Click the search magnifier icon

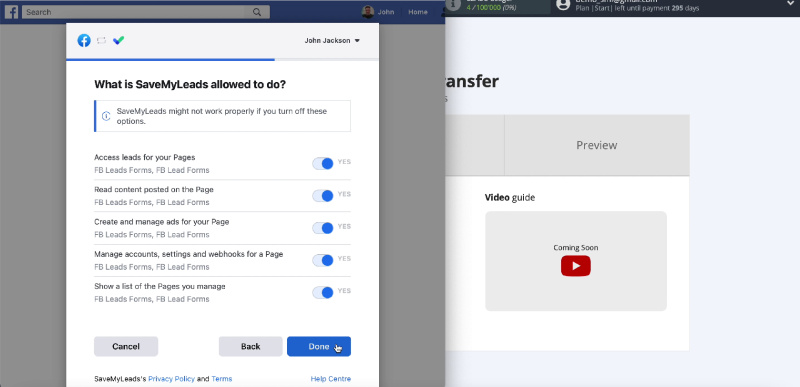tap(257, 12)
